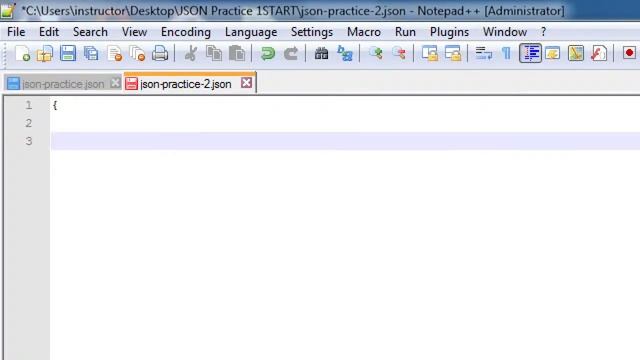Click the Notepad++ title bar icon
The image size is (640, 360).
8,11
